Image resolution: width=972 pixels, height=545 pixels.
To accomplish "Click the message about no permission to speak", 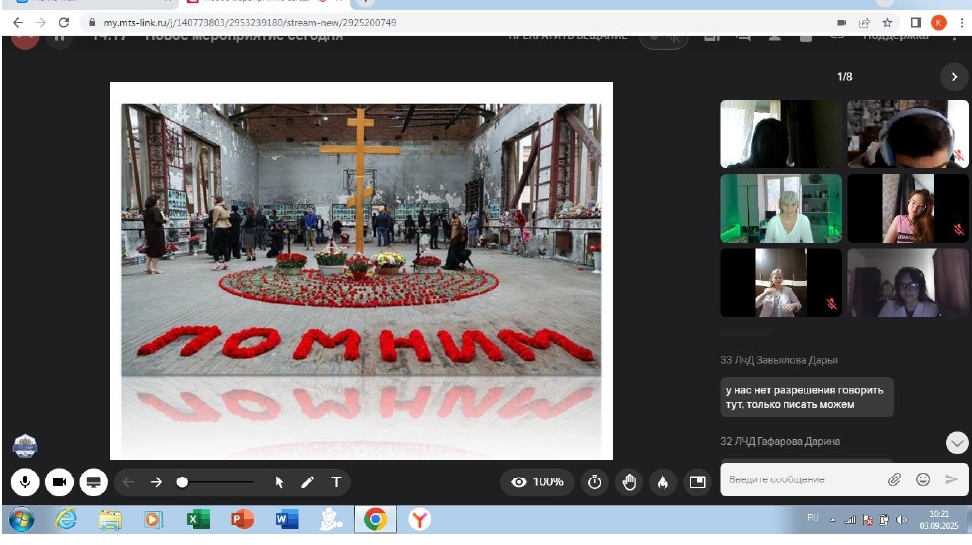I will 806,397.
